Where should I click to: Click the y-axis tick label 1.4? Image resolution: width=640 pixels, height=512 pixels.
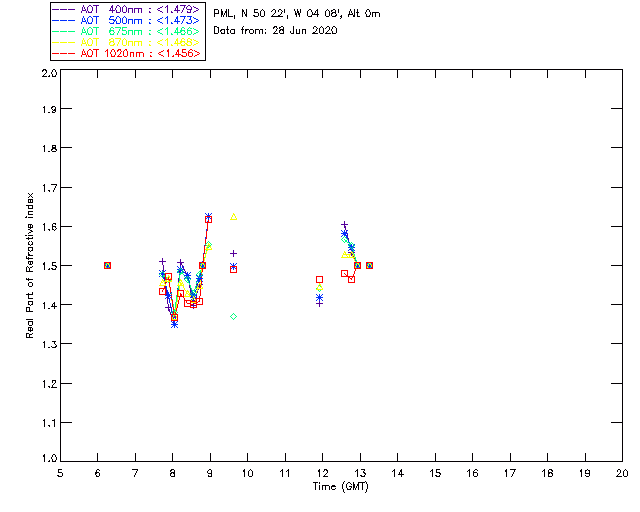tap(49, 305)
